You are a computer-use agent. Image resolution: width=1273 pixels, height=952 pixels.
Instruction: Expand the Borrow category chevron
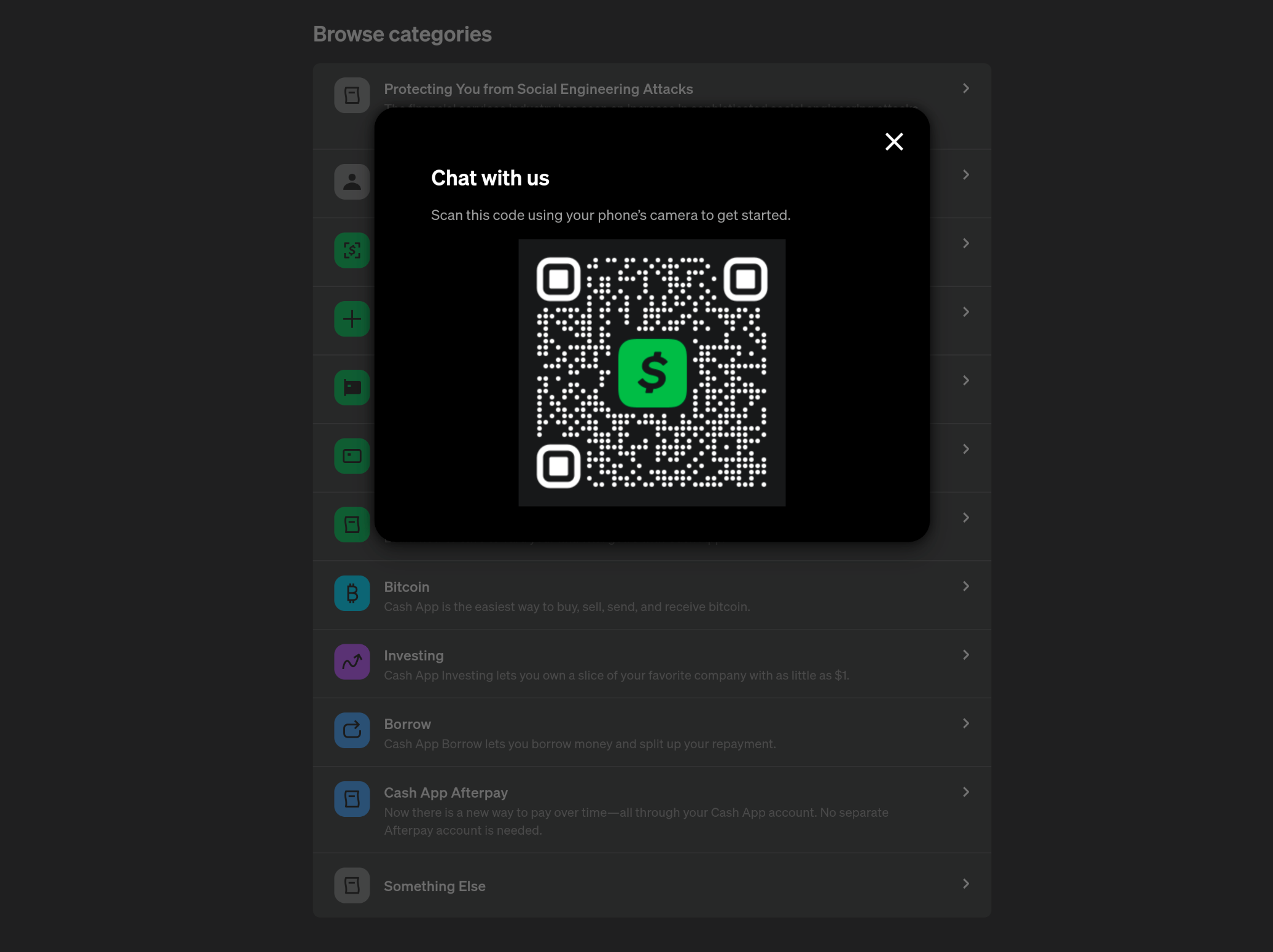point(965,724)
